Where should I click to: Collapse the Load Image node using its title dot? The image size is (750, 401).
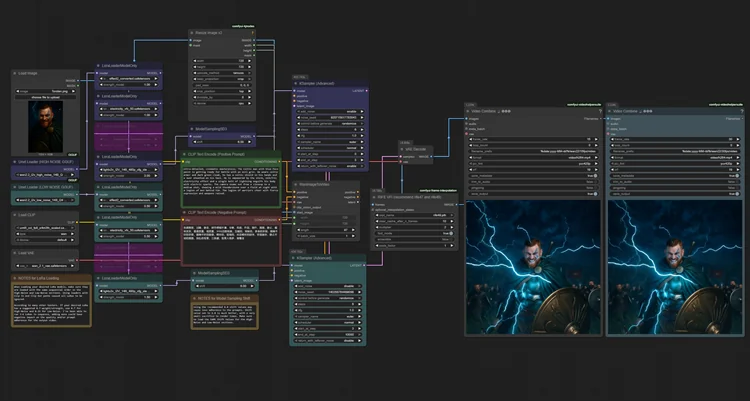coord(17,74)
